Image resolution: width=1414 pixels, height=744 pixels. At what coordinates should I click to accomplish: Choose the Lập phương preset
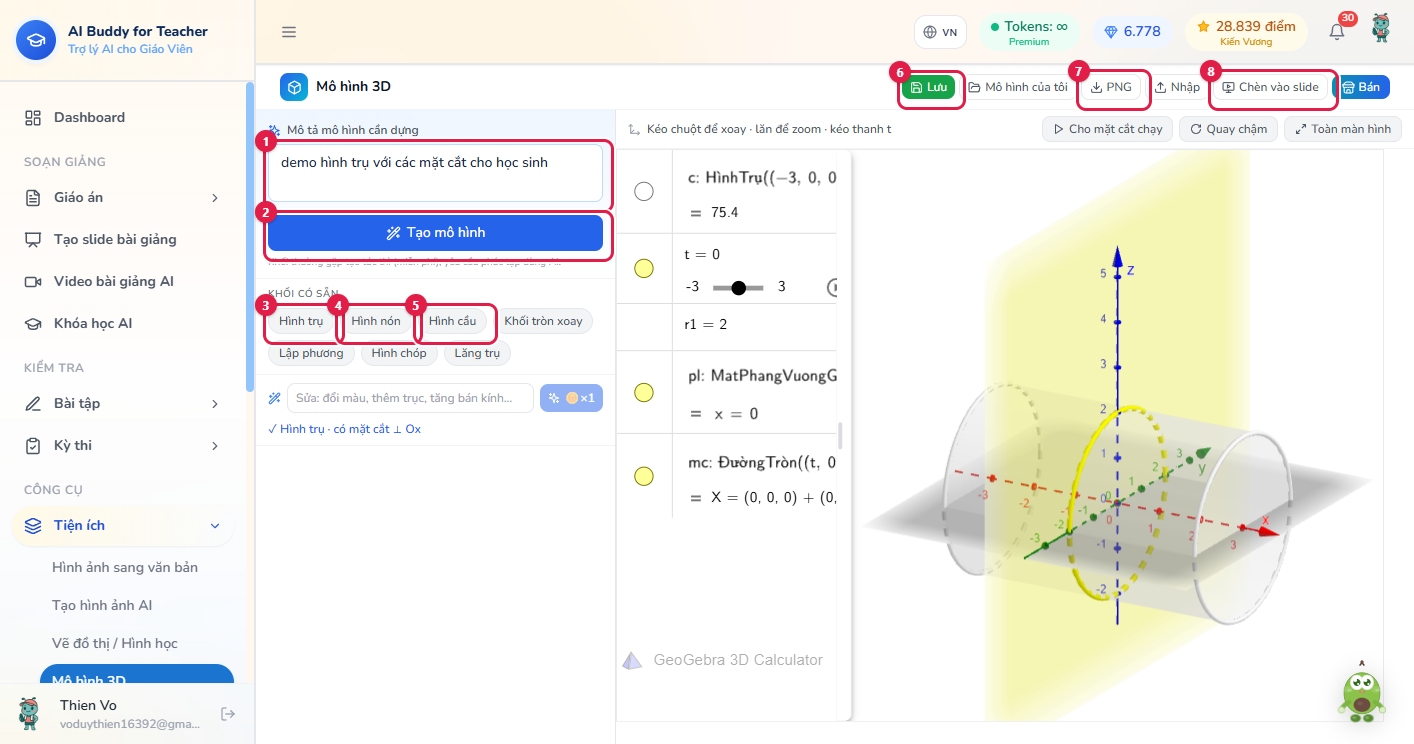[x=312, y=353]
